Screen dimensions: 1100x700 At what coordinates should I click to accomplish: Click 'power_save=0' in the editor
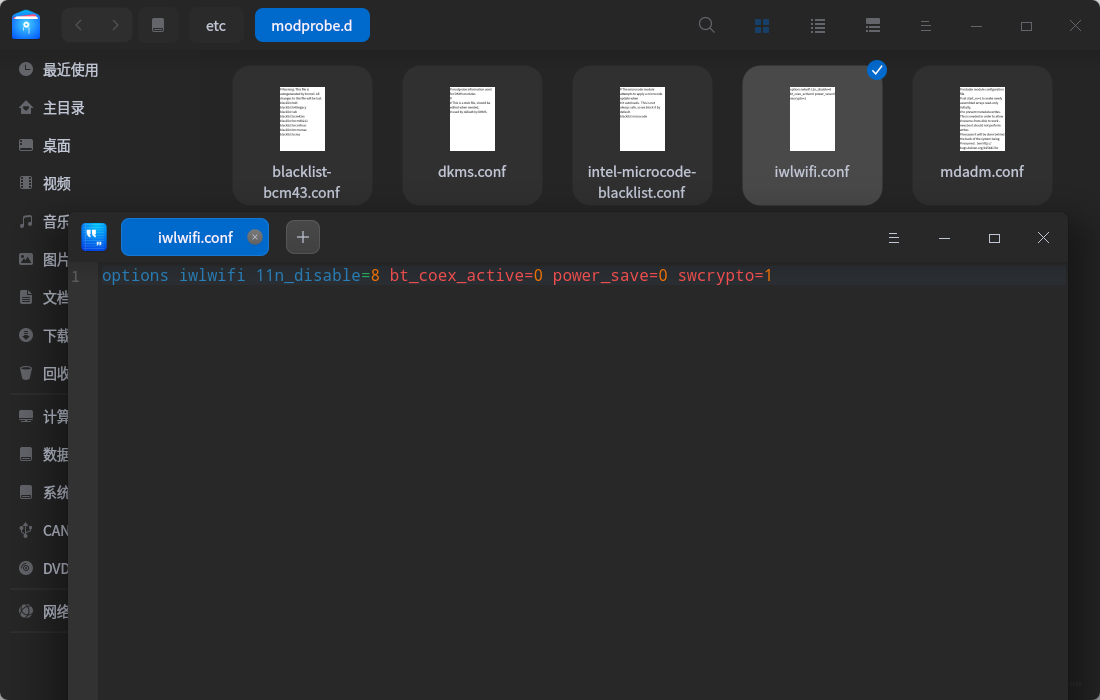(610, 276)
